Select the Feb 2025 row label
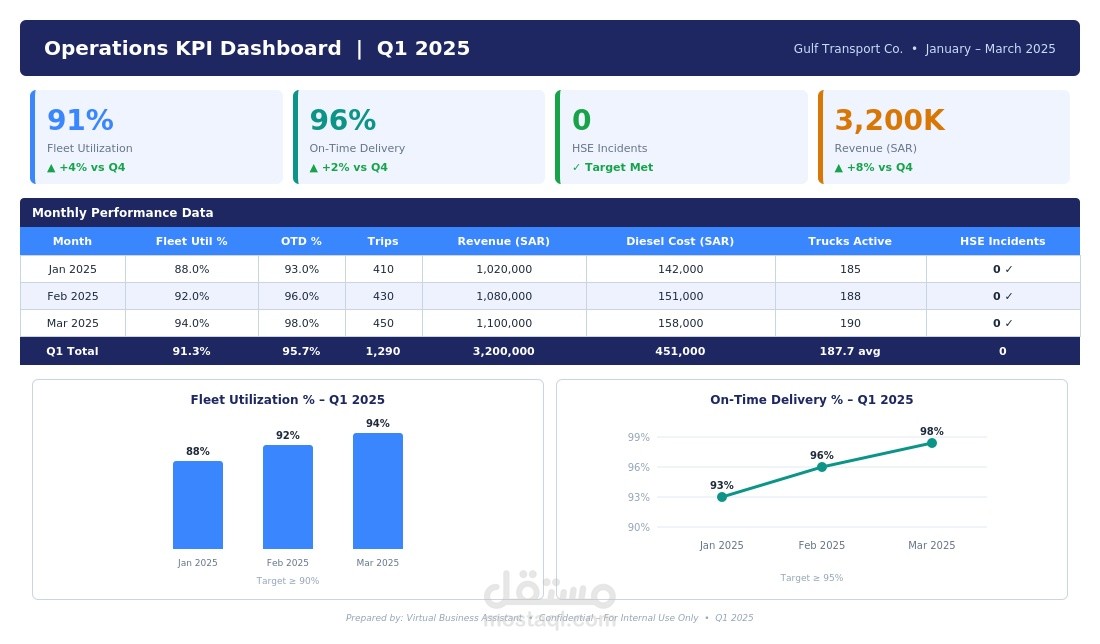Image resolution: width=1100 pixels, height=644 pixels. (72, 296)
